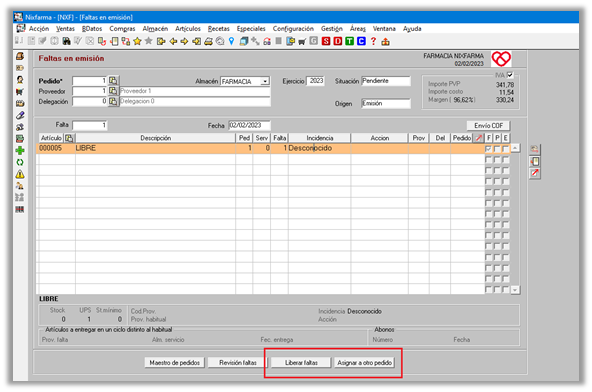Click the Situación Pendiente field
Screen dimensions: 592x392
click(386, 81)
